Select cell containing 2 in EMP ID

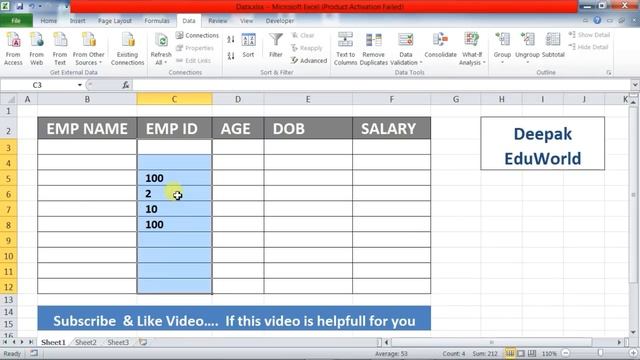pyautogui.click(x=174, y=194)
